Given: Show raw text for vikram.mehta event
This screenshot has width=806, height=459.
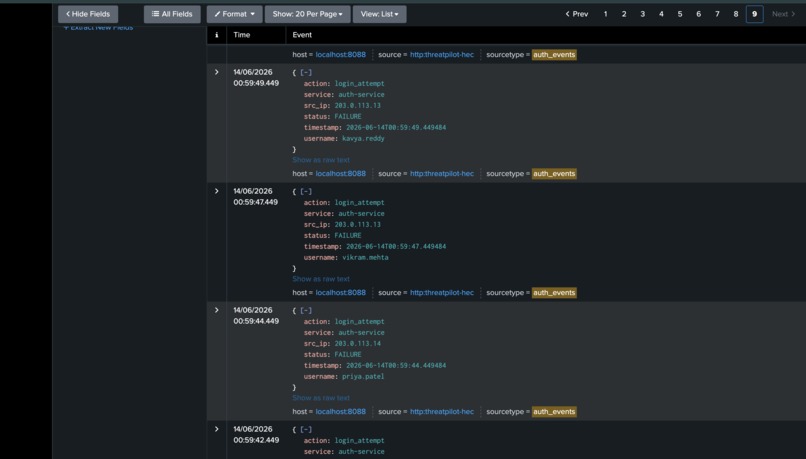Looking at the screenshot, I should coord(321,279).
